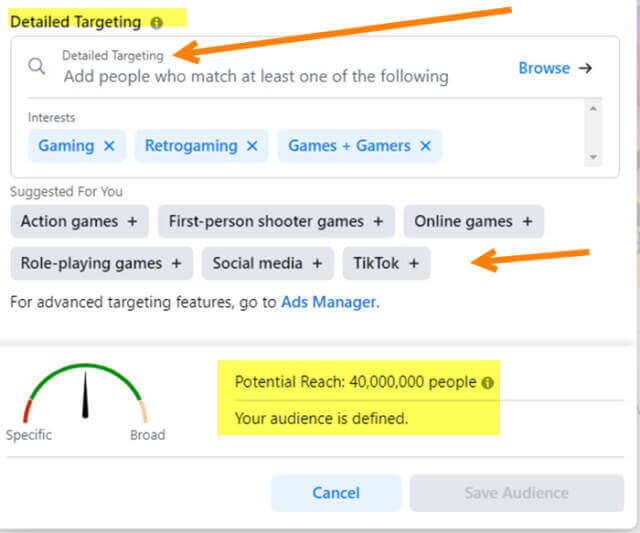Viewport: 640px width, 533px height.
Task: Click the Cancel button
Action: click(336, 493)
